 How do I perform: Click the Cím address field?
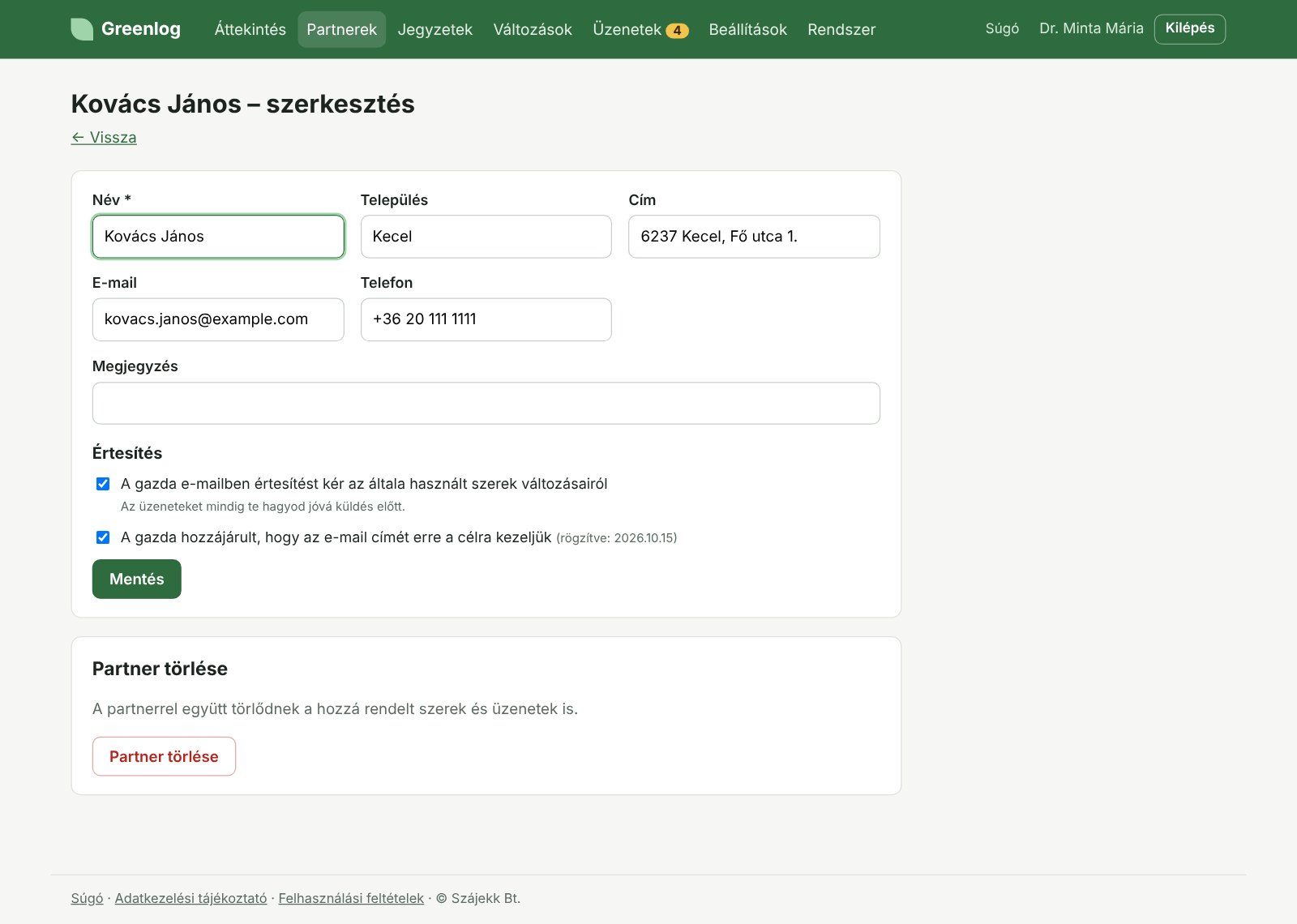754,237
